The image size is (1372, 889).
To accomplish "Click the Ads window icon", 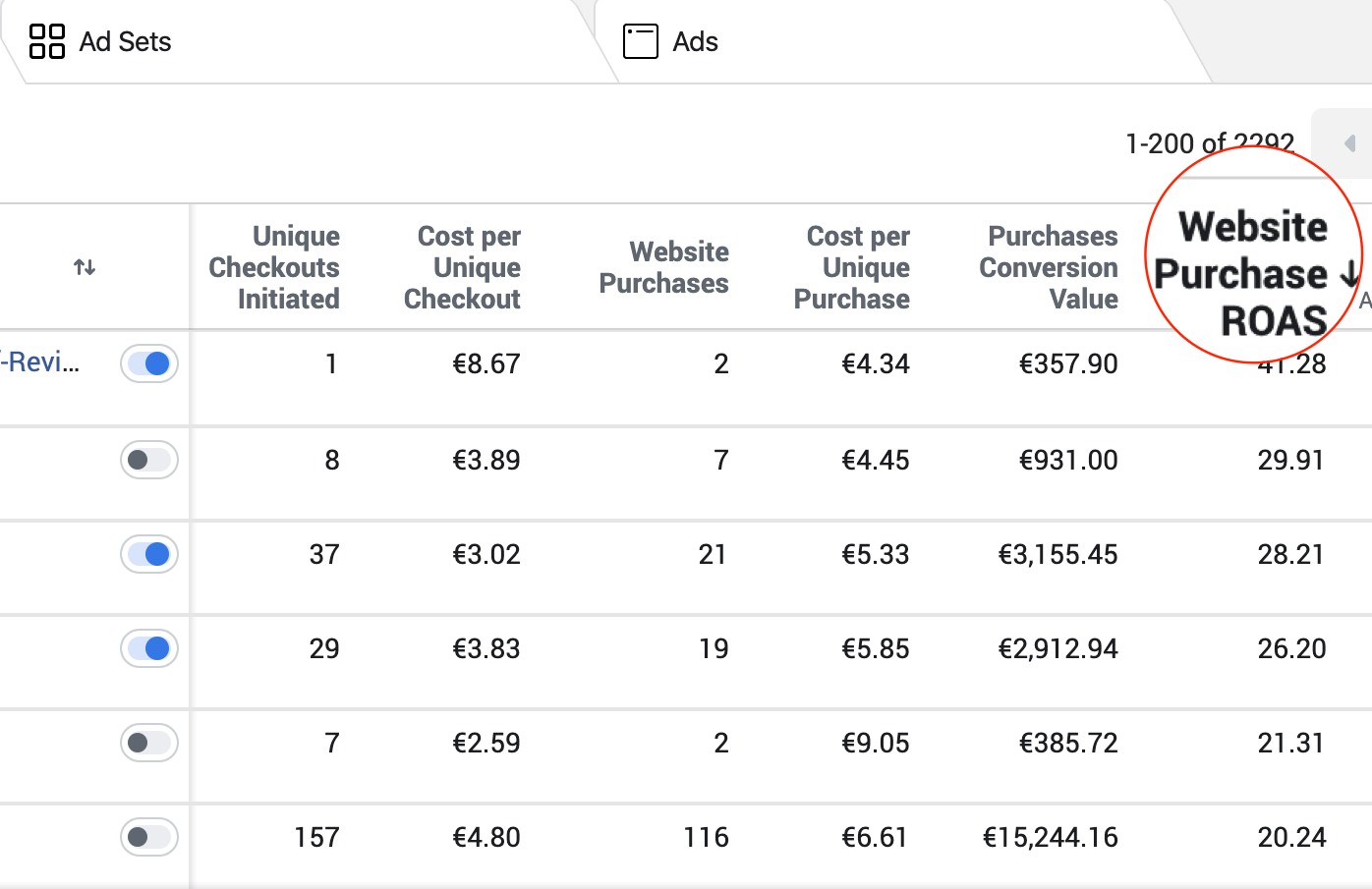I will point(641,41).
